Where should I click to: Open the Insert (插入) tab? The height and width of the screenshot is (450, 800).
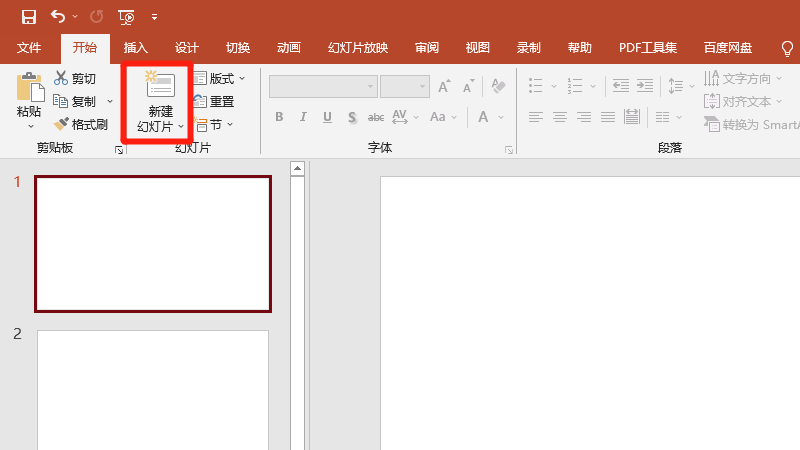point(136,48)
